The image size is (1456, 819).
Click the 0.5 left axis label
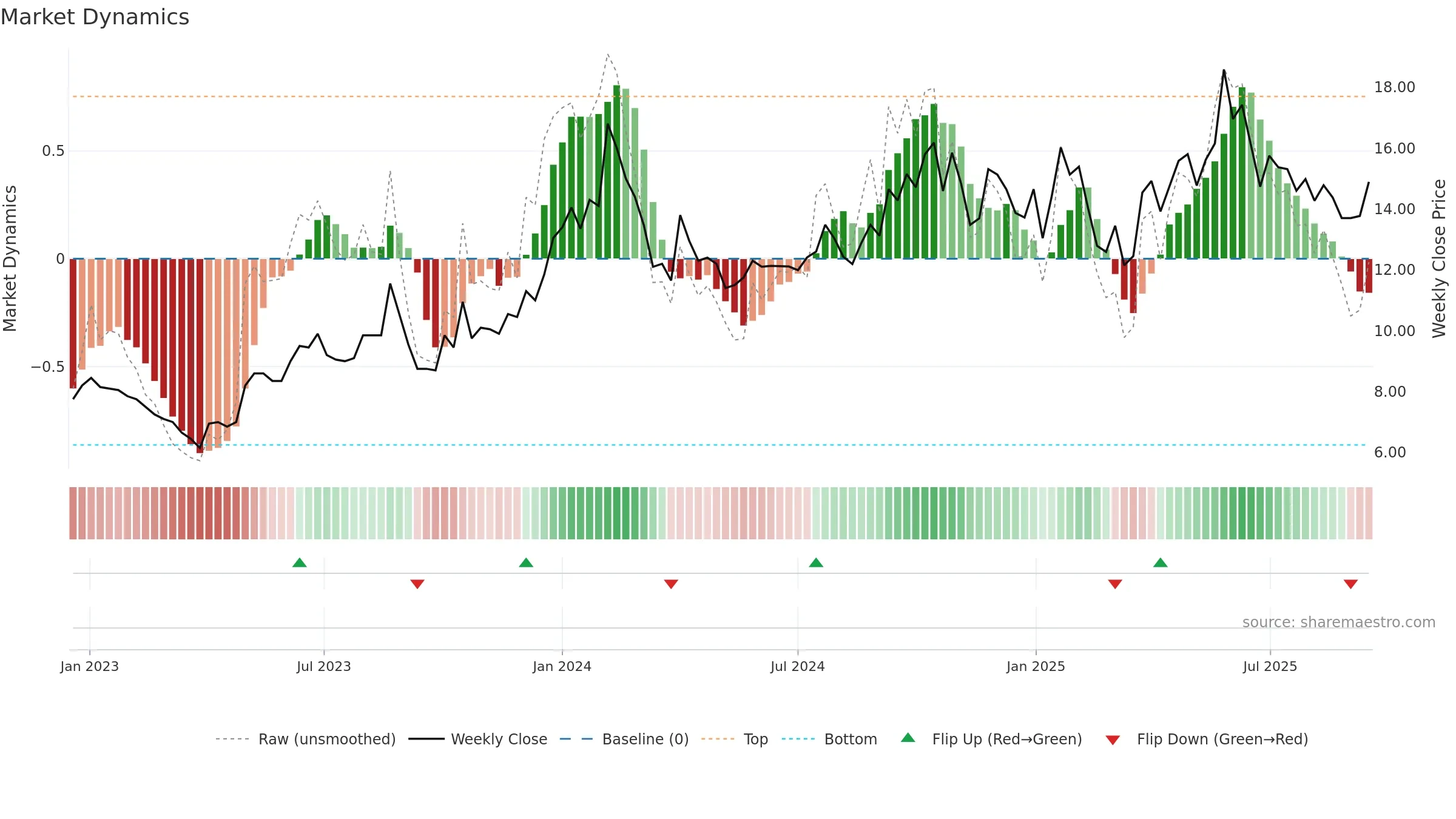[x=53, y=151]
